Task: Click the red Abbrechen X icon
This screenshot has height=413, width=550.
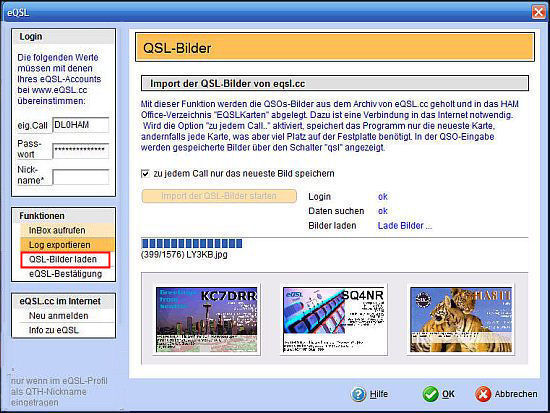Action: [x=483, y=394]
